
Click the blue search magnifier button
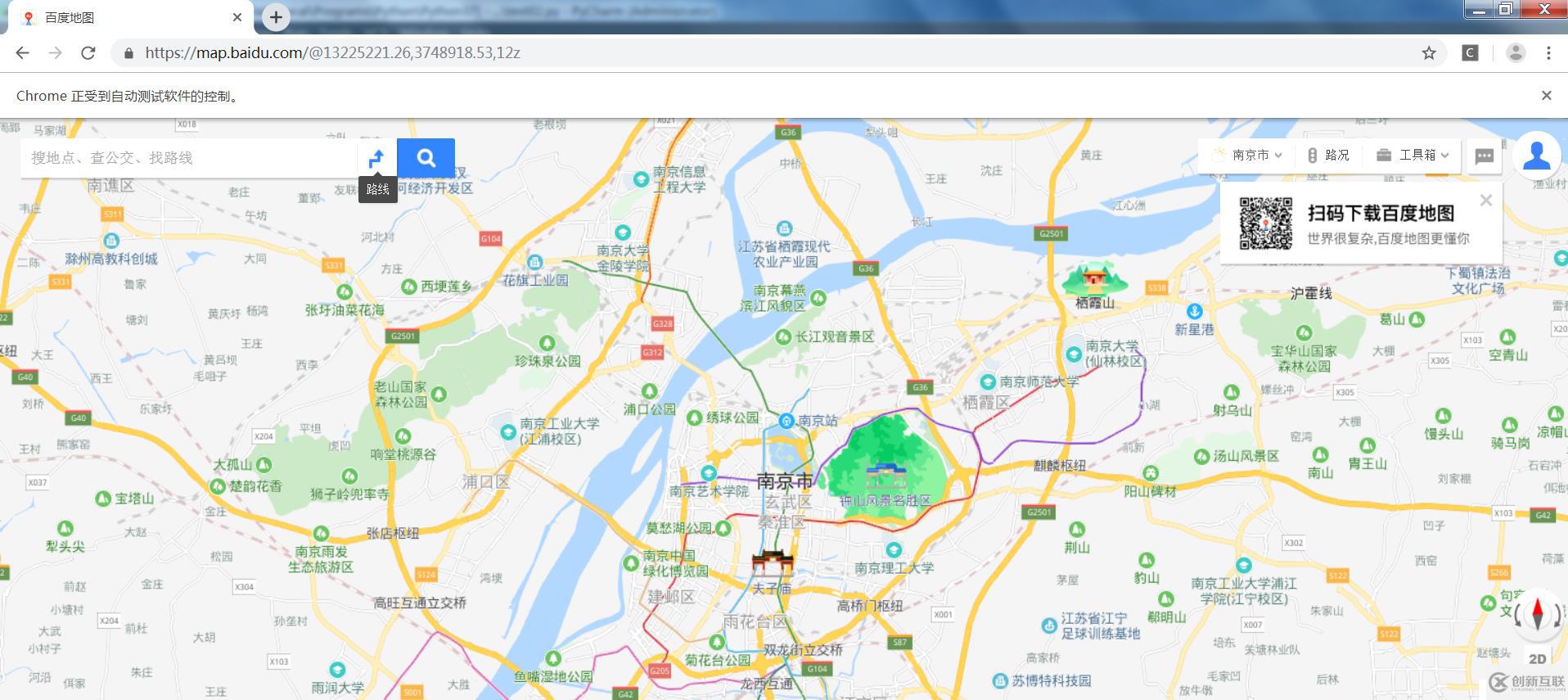[x=426, y=158]
